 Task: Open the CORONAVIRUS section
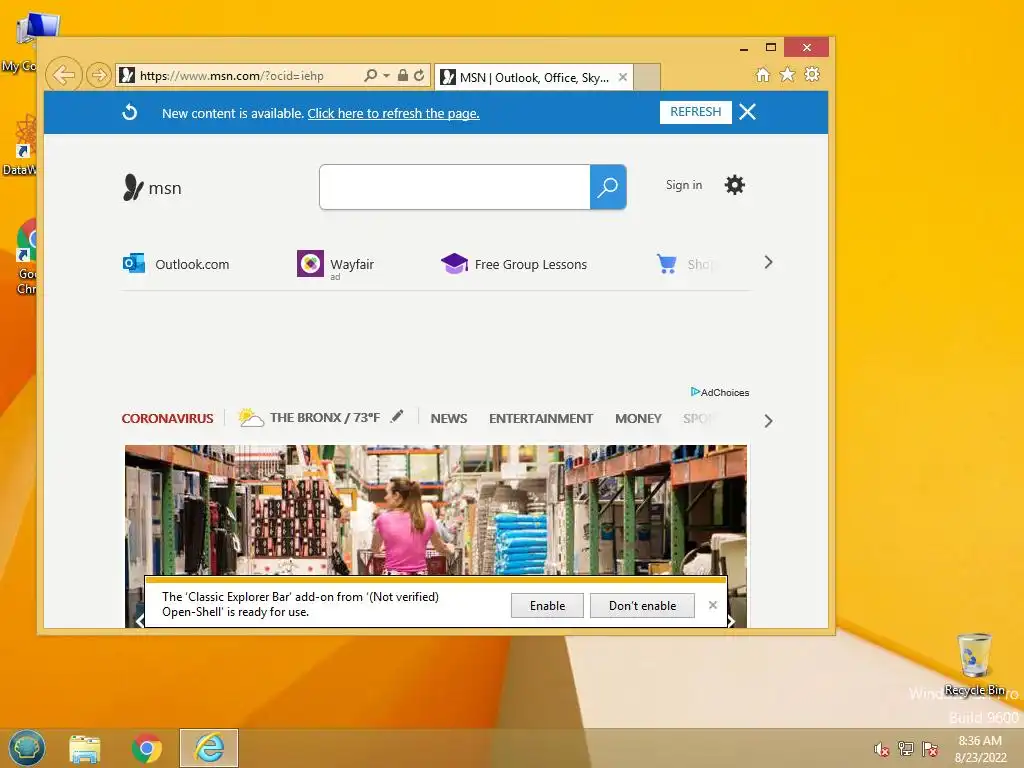167,418
